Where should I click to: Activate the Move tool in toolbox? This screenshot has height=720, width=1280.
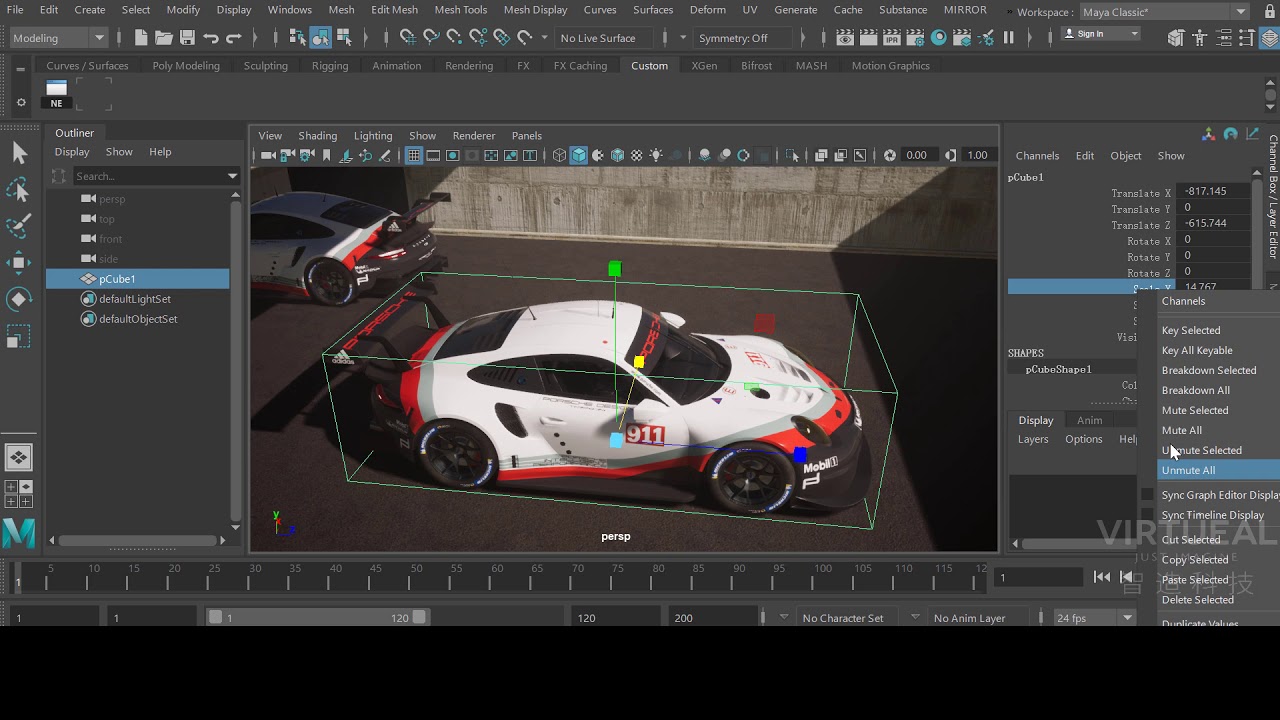click(x=19, y=263)
